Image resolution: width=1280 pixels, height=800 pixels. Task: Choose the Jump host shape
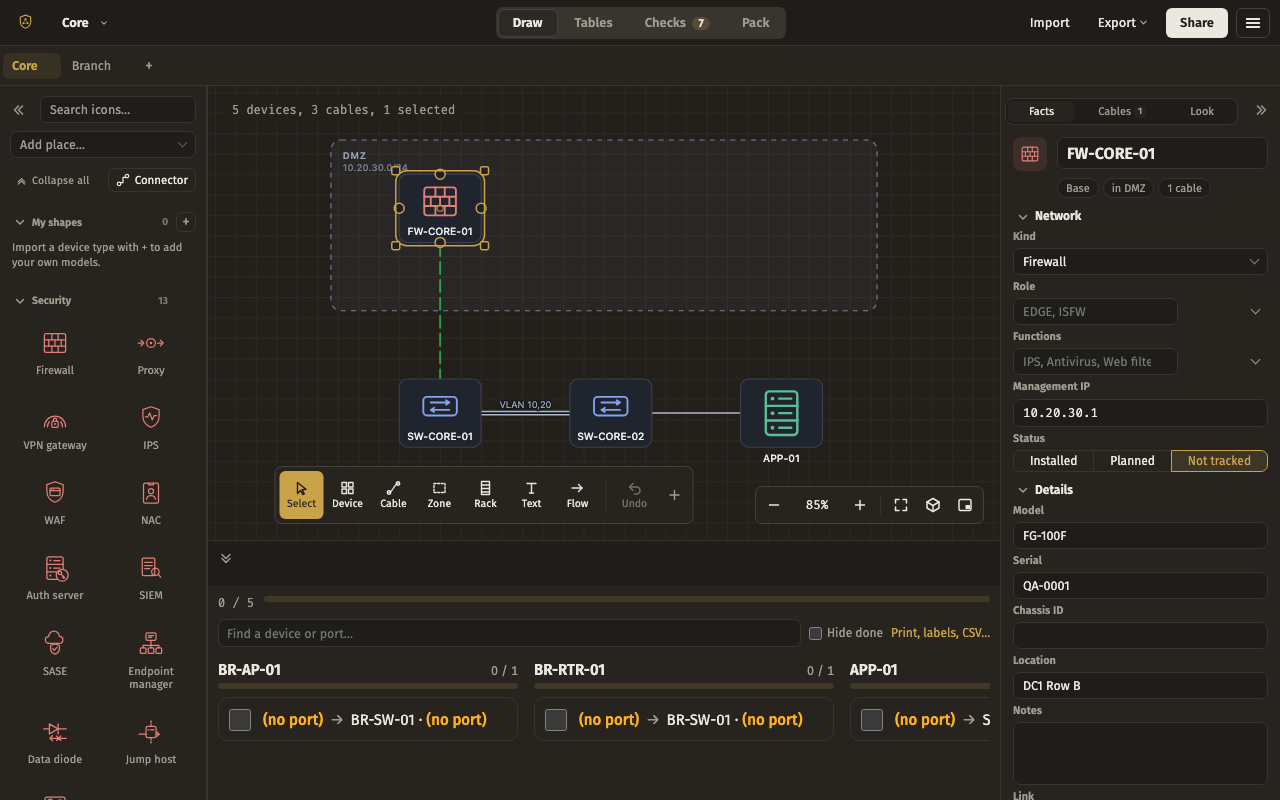[151, 743]
